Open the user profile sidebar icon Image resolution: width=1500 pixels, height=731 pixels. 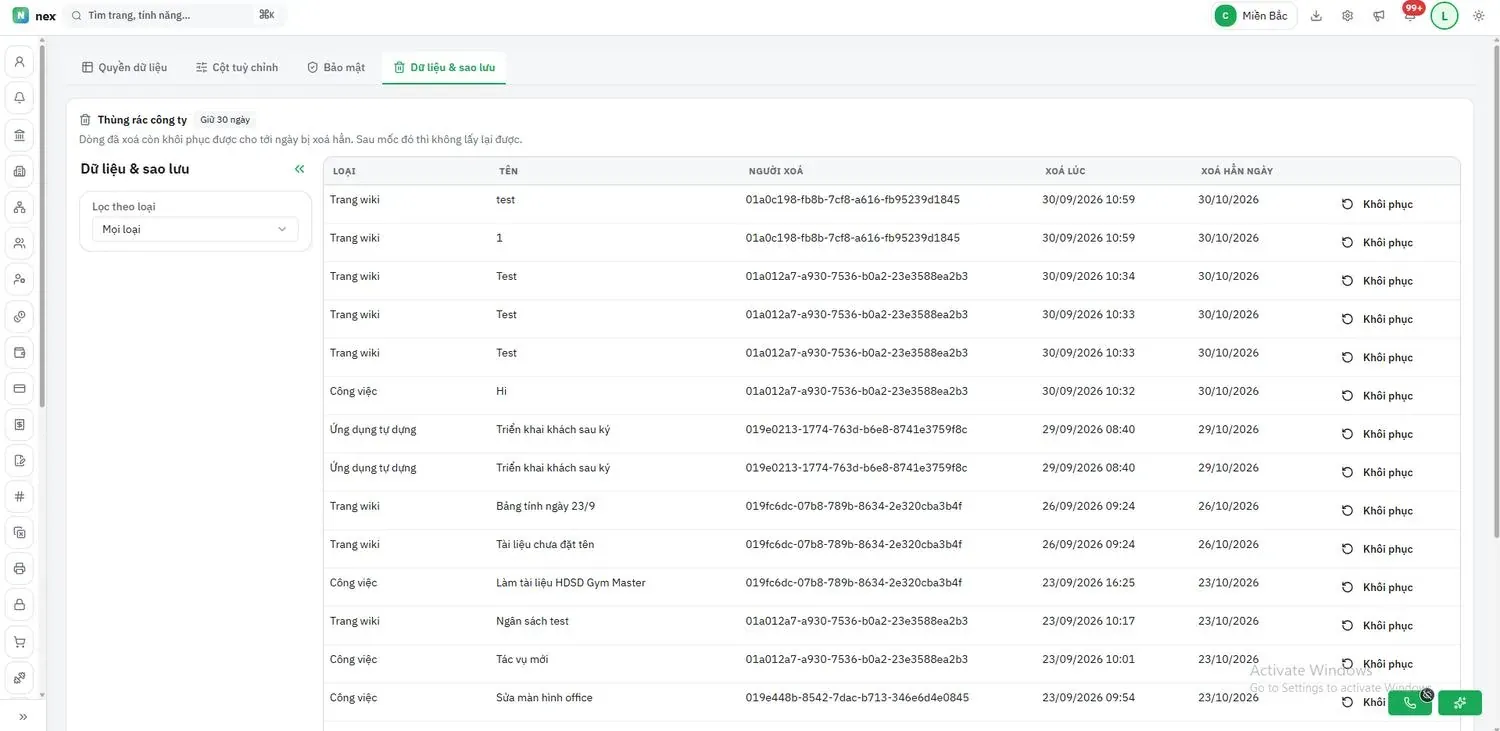[19, 62]
